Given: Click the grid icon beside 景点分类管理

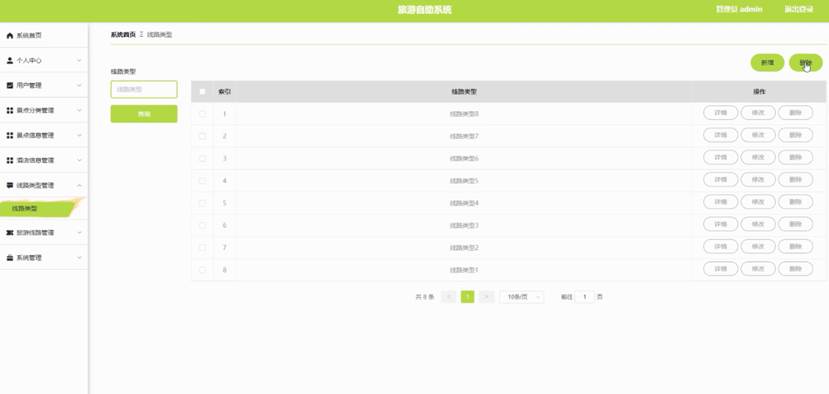Looking at the screenshot, I should [x=10, y=111].
